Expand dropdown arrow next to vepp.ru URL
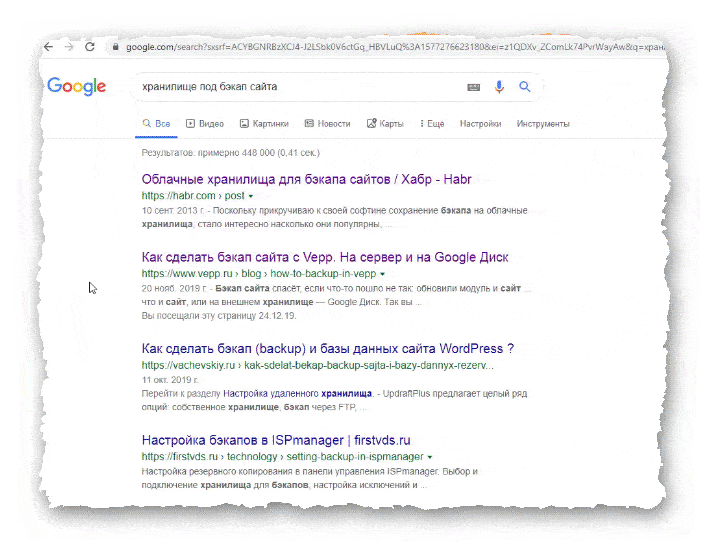Viewport: 704px width, 544px height. click(x=382, y=274)
